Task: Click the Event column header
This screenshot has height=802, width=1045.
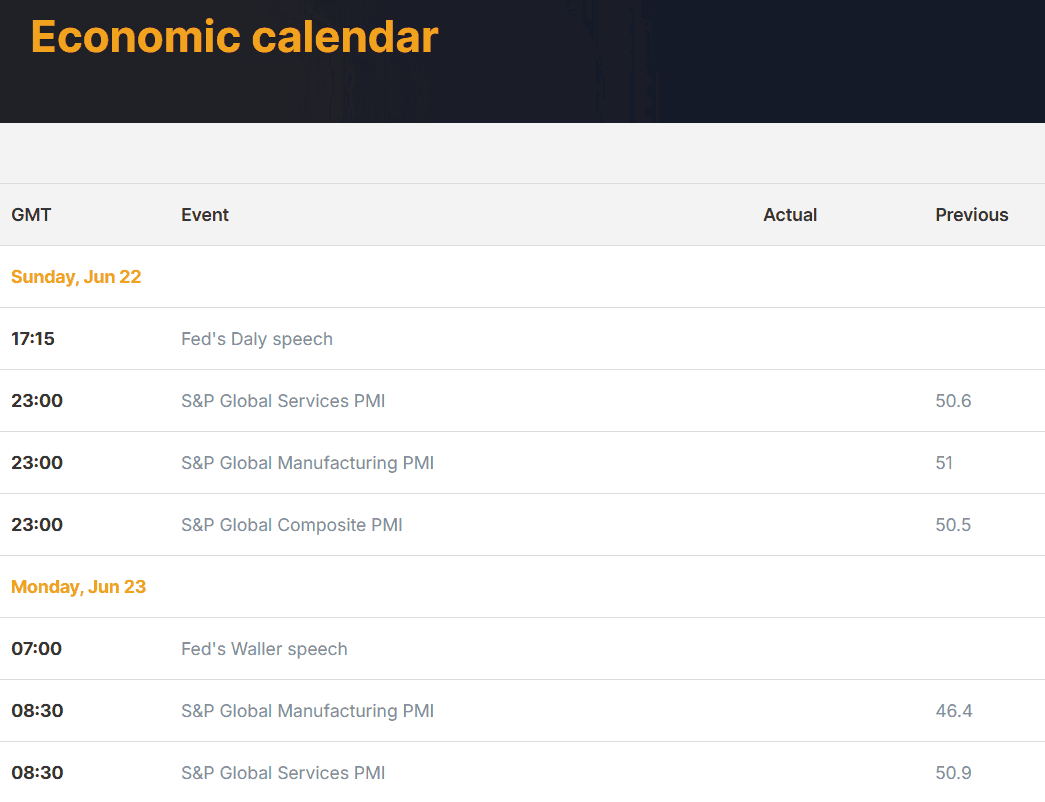Action: (205, 215)
